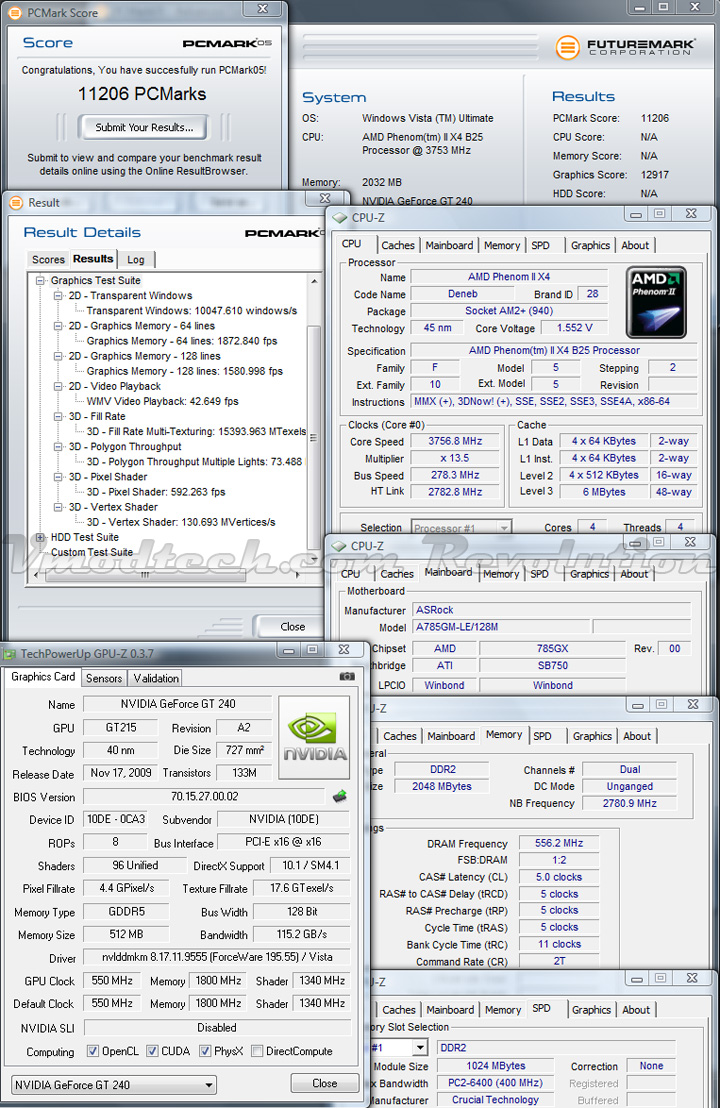
Task: Expand the HDD Test Suite node
Action: coord(40,537)
